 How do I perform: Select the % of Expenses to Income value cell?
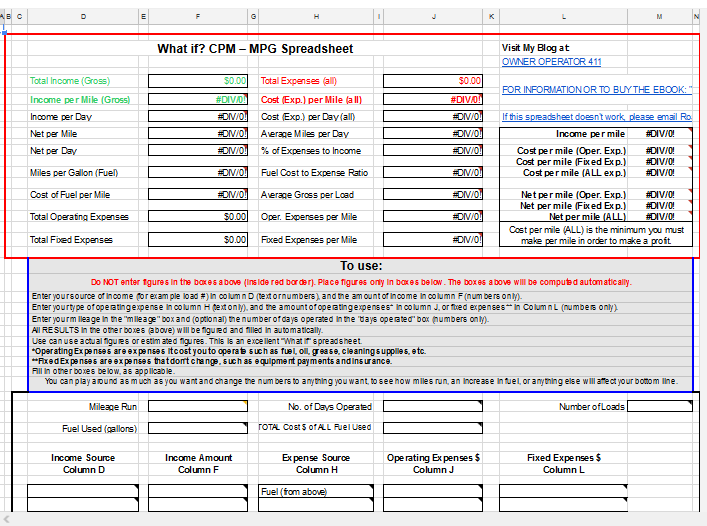coord(433,151)
